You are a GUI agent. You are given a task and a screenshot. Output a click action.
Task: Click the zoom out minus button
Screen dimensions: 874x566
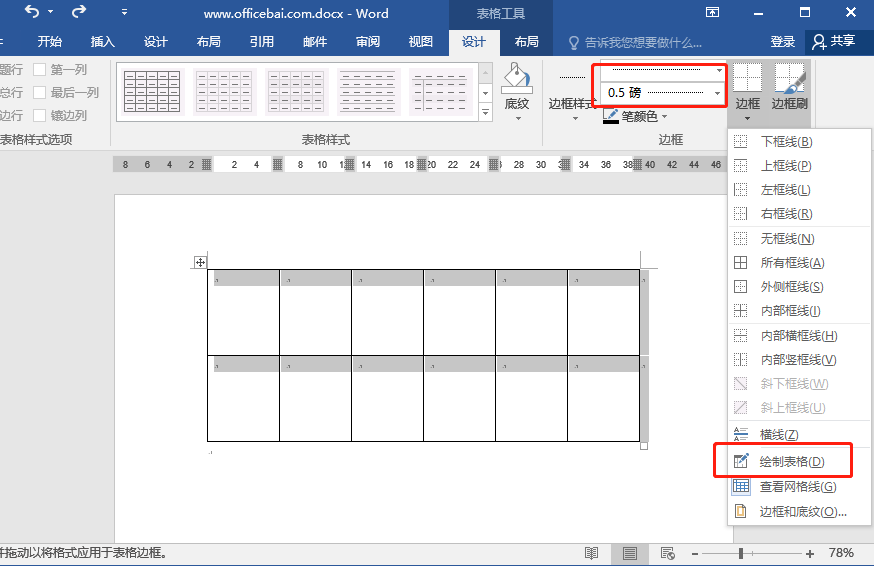pos(695,554)
